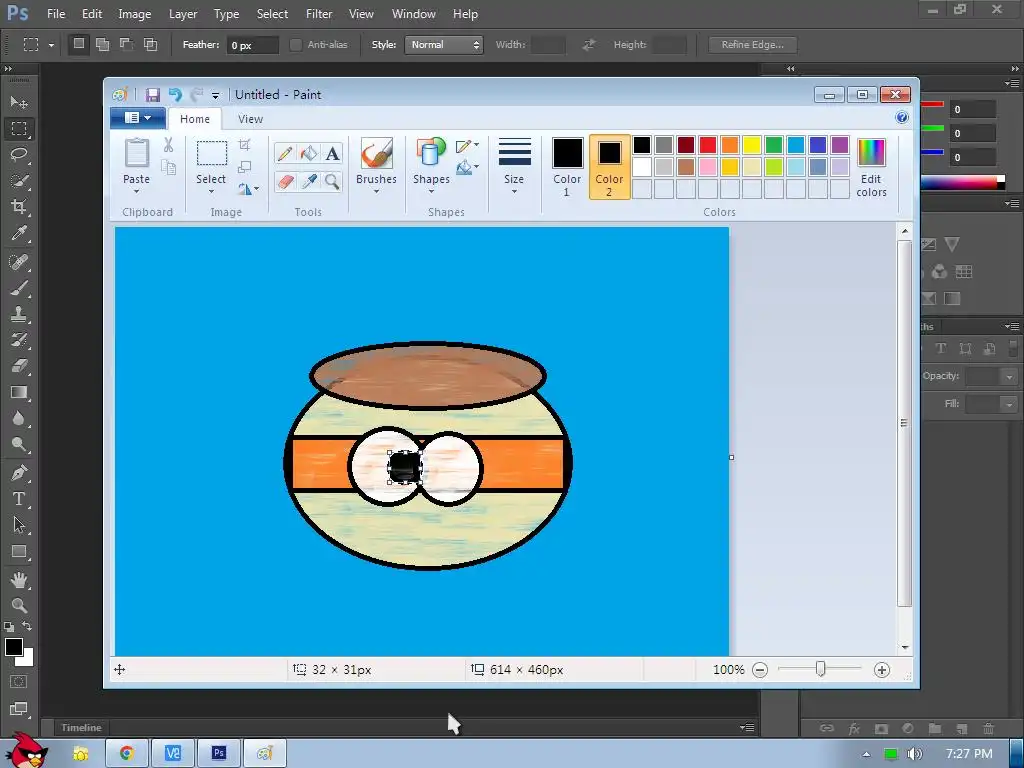1024x768 pixels.
Task: Click the Save icon in Paint title bar
Action: 152,95
